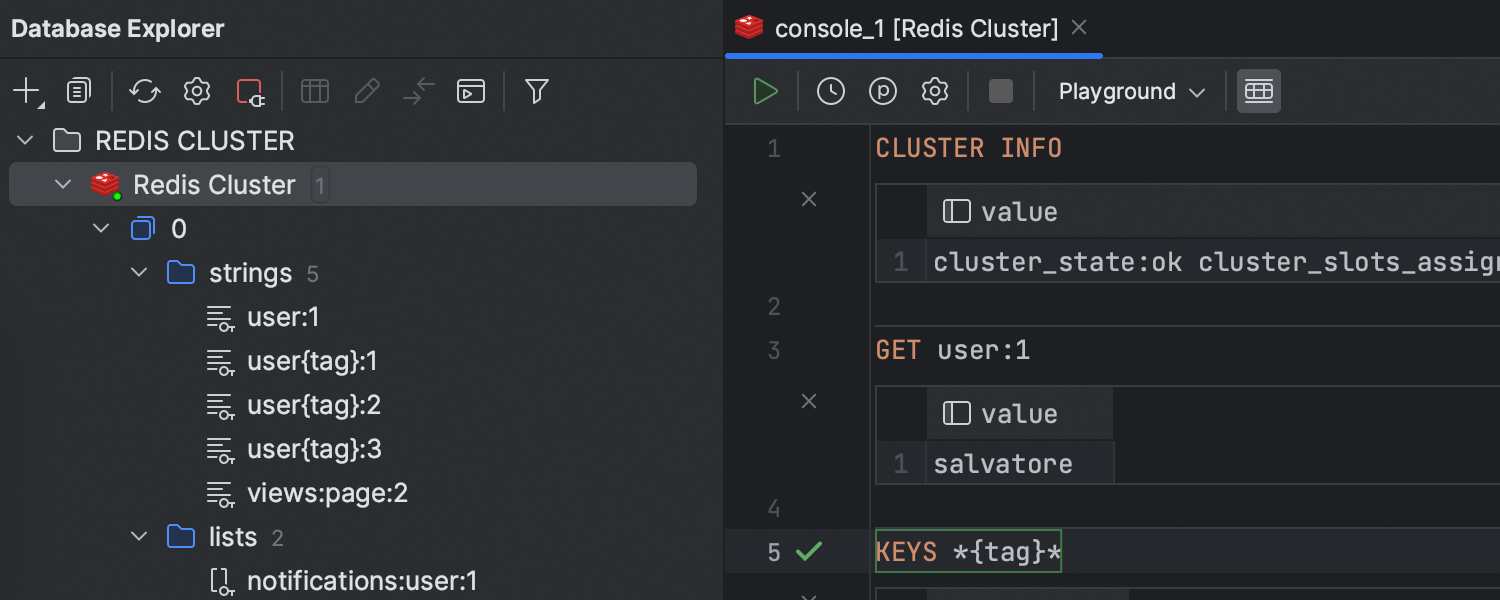This screenshot has height=600, width=1500.
Task: Collapse the lists folder
Action: pyautogui.click(x=140, y=537)
